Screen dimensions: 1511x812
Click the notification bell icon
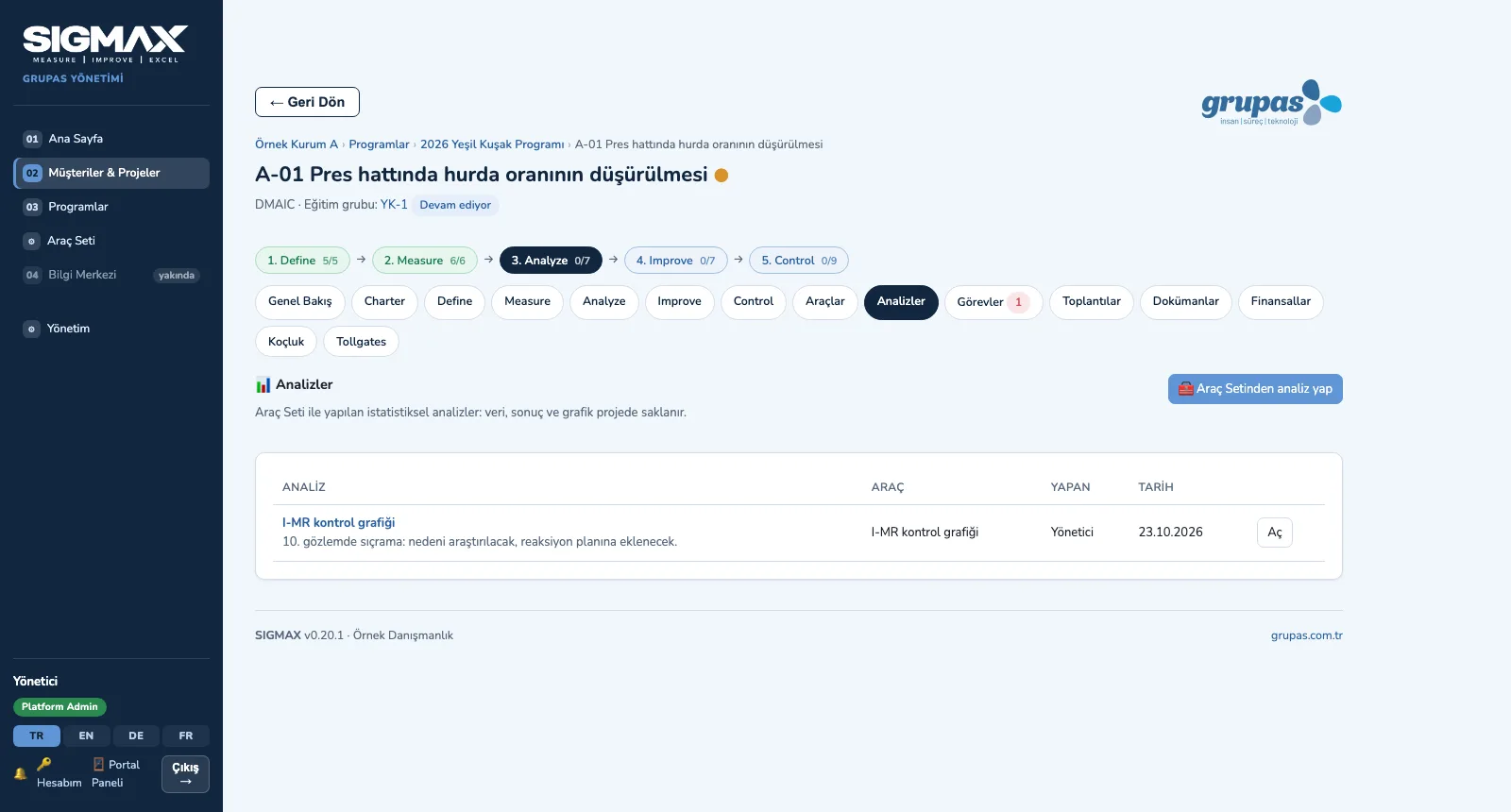(x=20, y=773)
